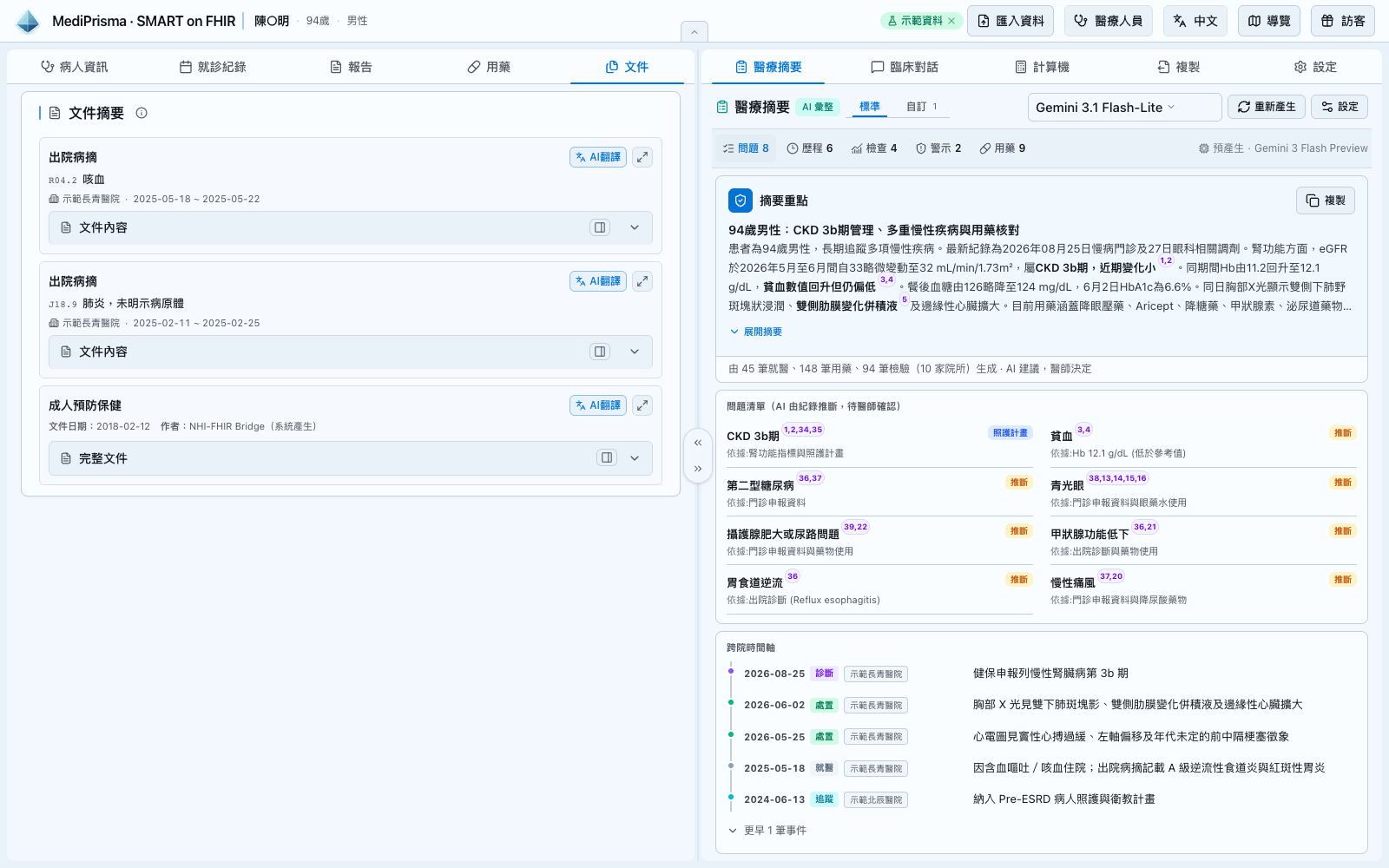Screen dimensions: 1389x868
Task: Select 2024-06-13 Pre-ESRD timeline event
Action: [x=1042, y=799]
